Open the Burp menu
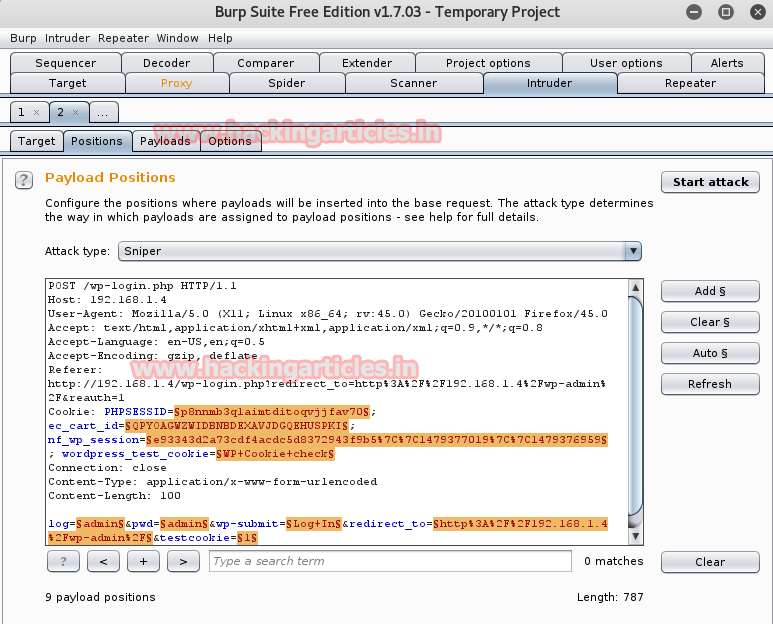Viewport: 773px width, 624px height. (x=23, y=38)
